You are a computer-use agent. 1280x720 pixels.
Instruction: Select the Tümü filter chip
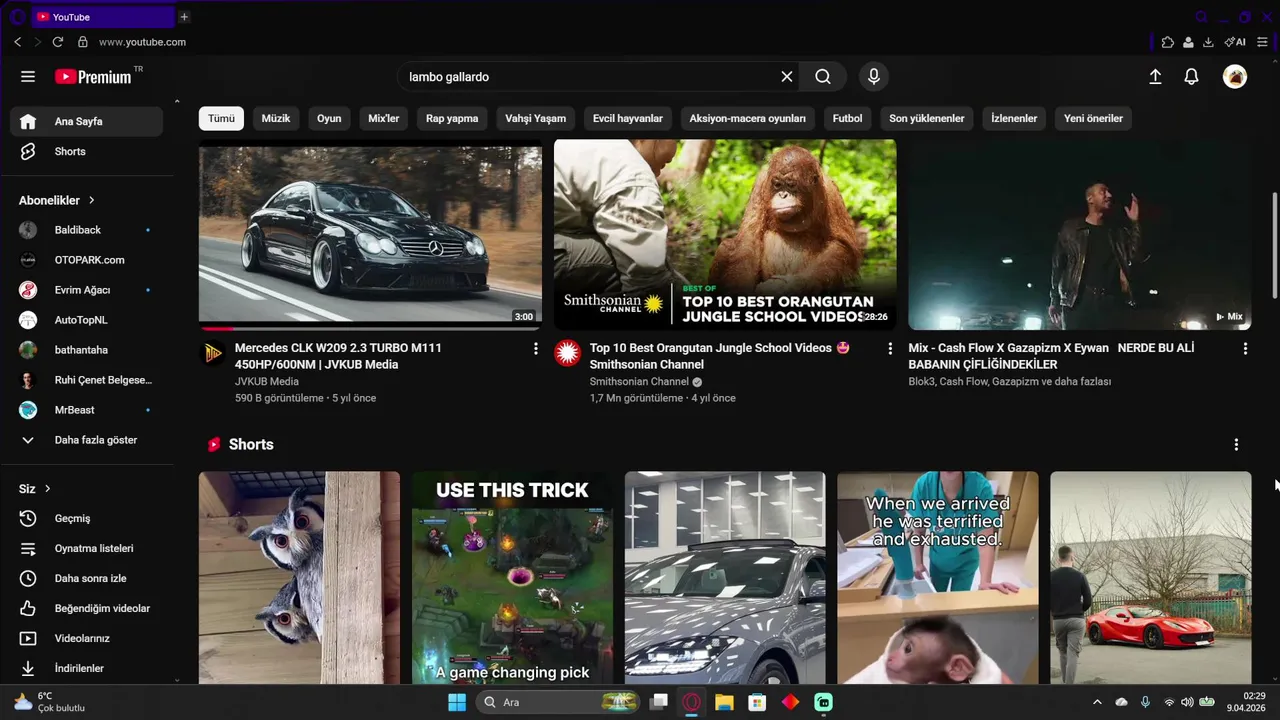click(221, 118)
